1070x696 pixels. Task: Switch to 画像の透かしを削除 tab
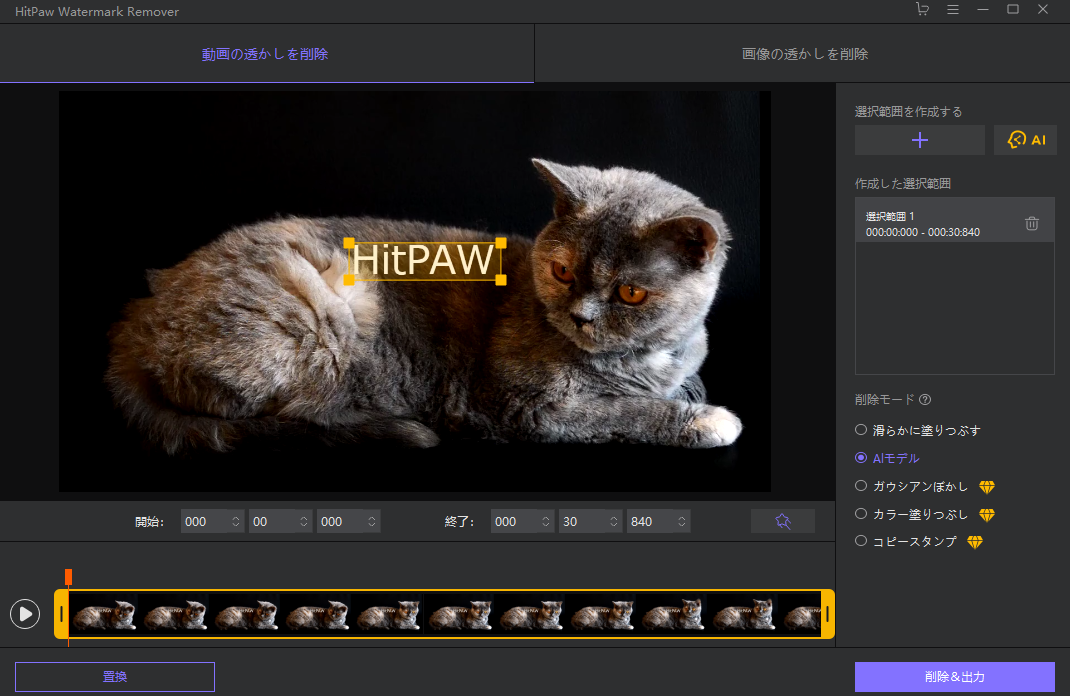point(804,54)
